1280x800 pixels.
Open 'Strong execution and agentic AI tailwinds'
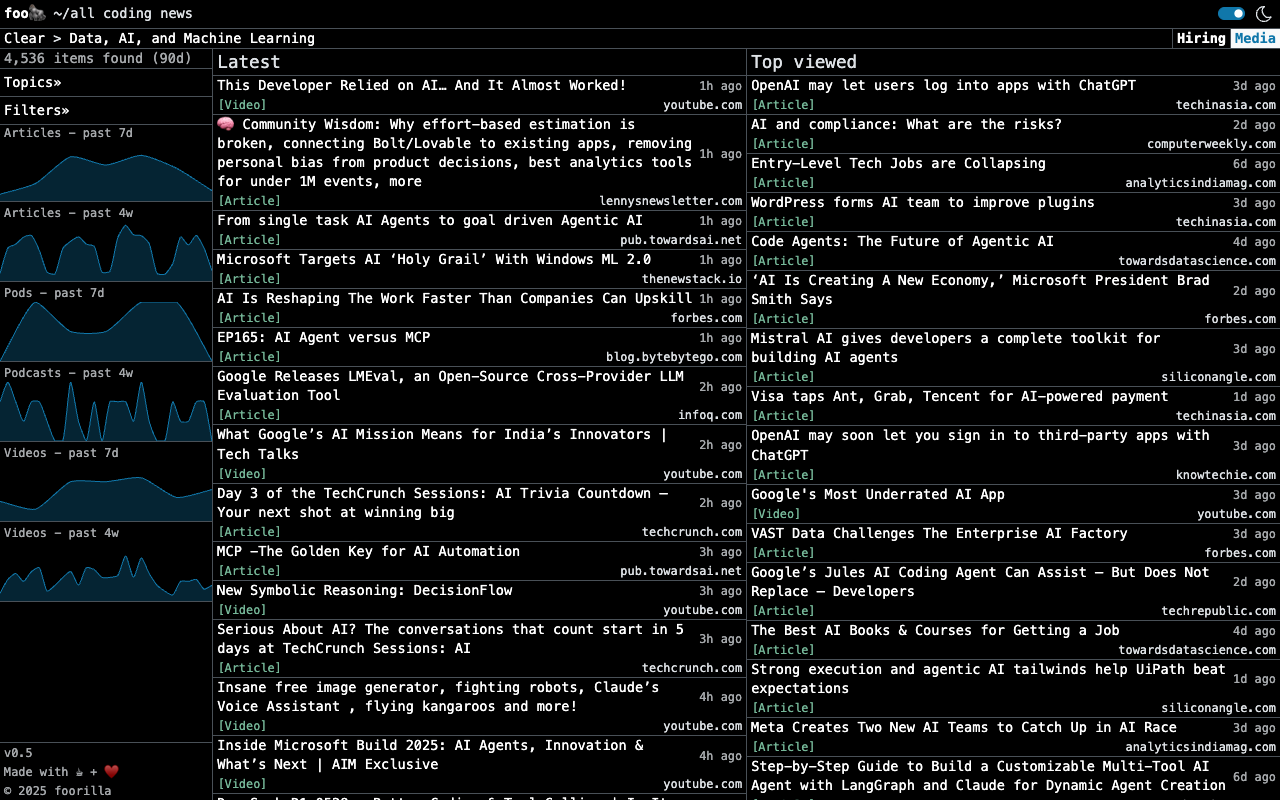click(988, 678)
